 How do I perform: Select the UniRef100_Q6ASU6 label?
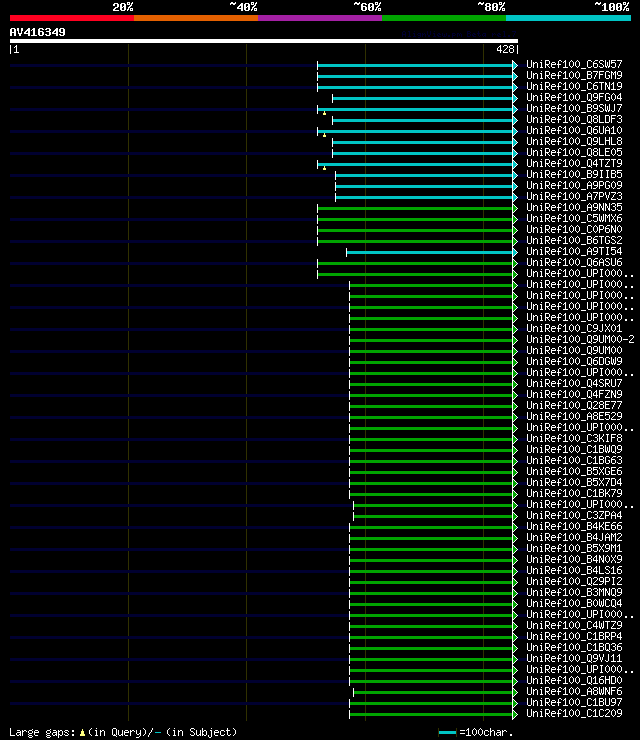tap(574, 262)
